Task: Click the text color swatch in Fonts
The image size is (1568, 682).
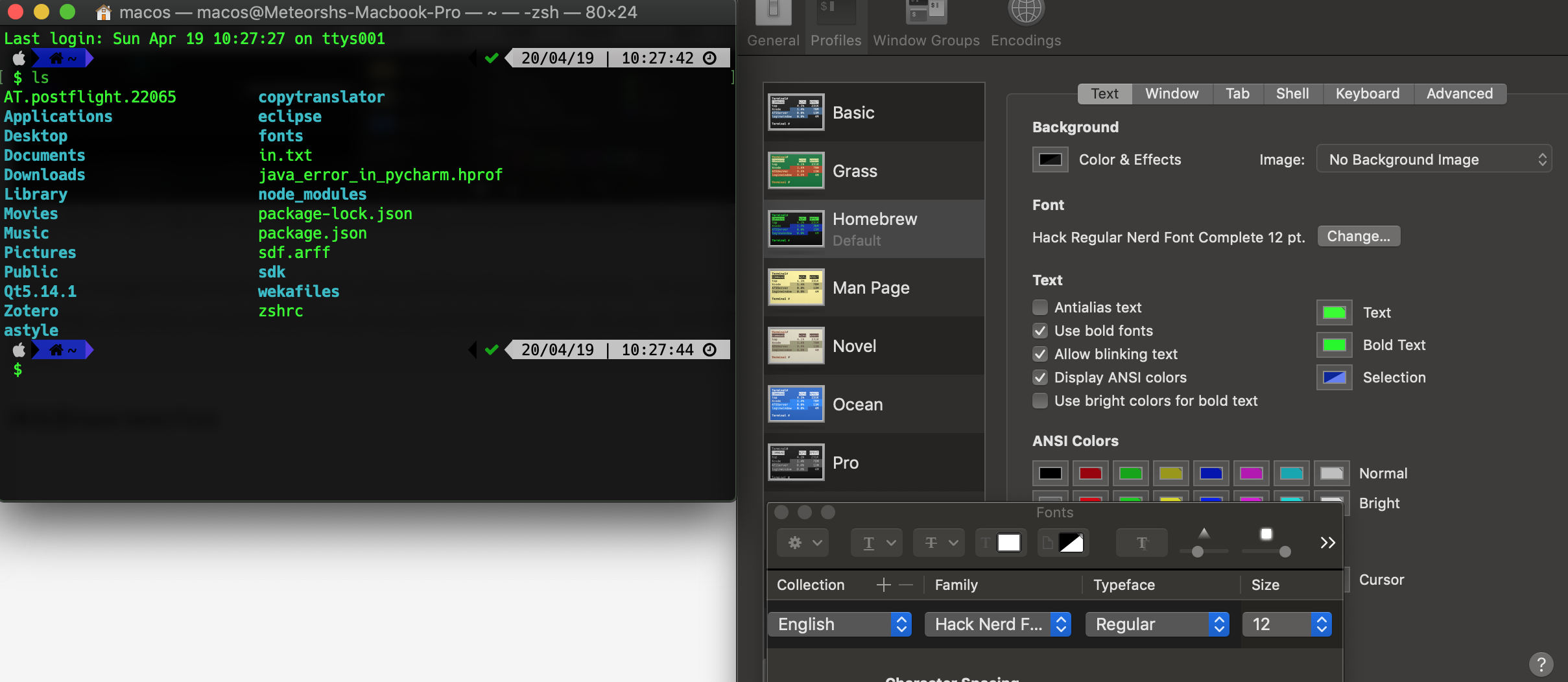Action: [1008, 543]
